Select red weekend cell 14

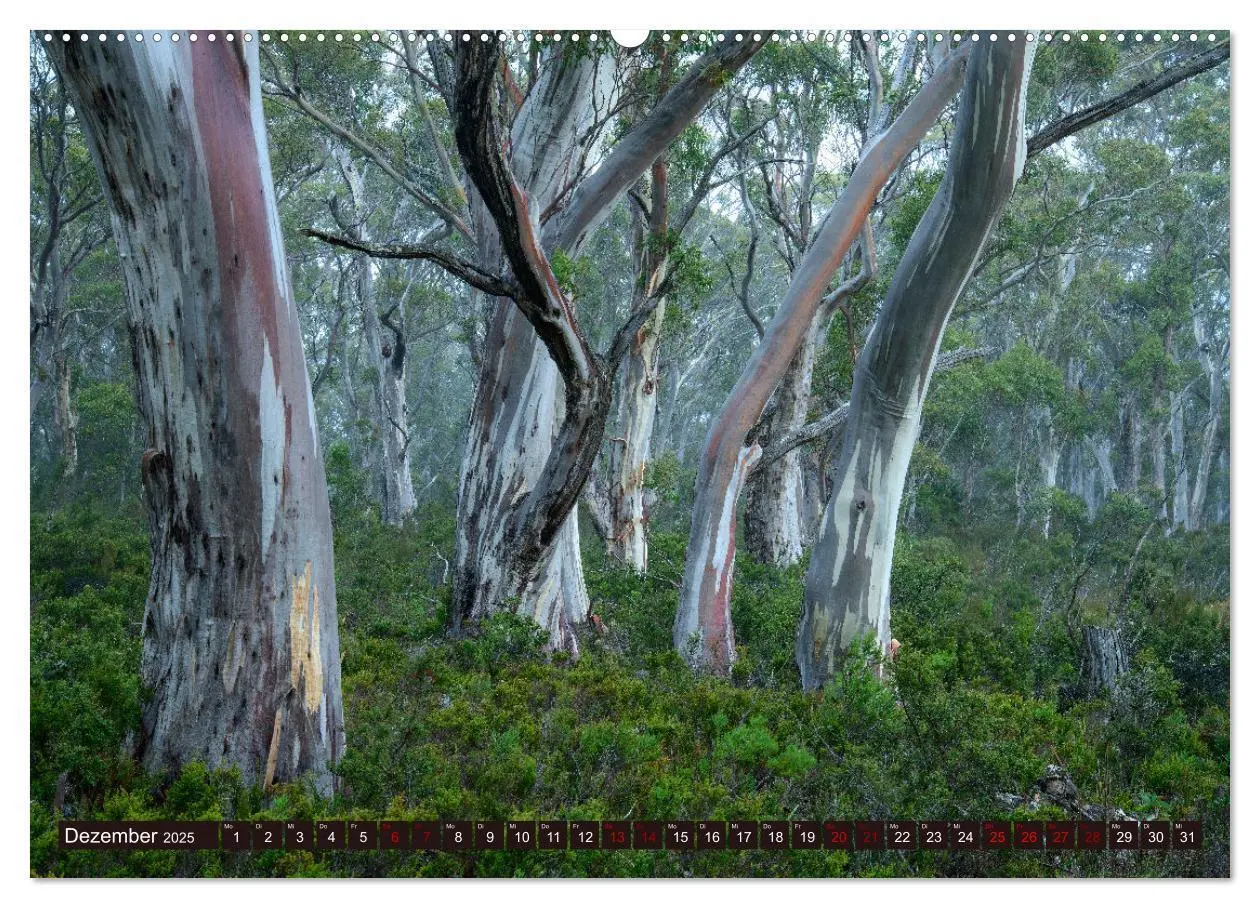click(x=648, y=836)
